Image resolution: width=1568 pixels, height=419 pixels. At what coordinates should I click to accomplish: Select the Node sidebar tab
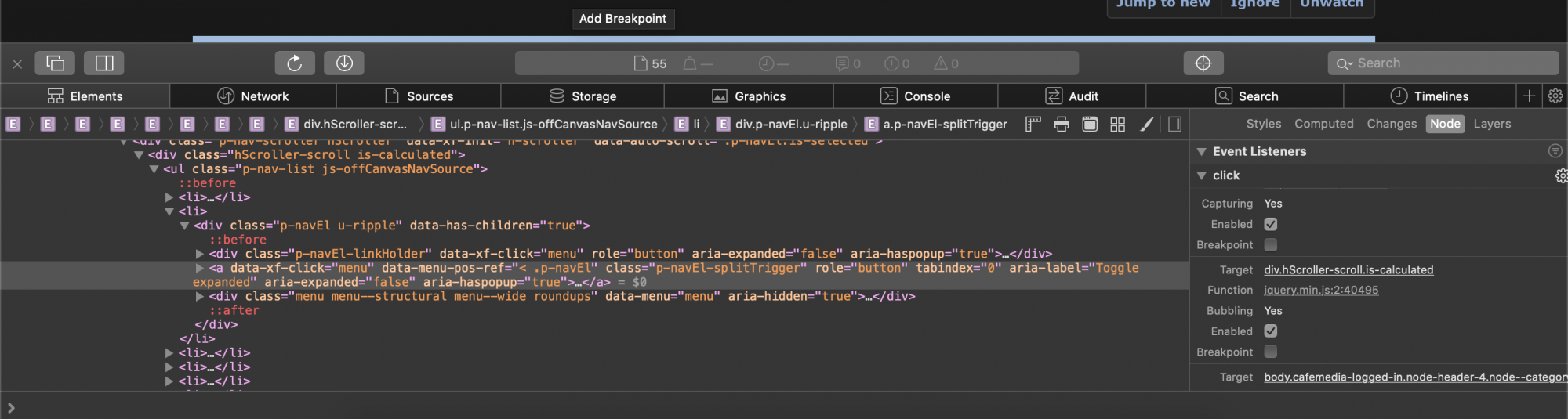coord(1445,124)
